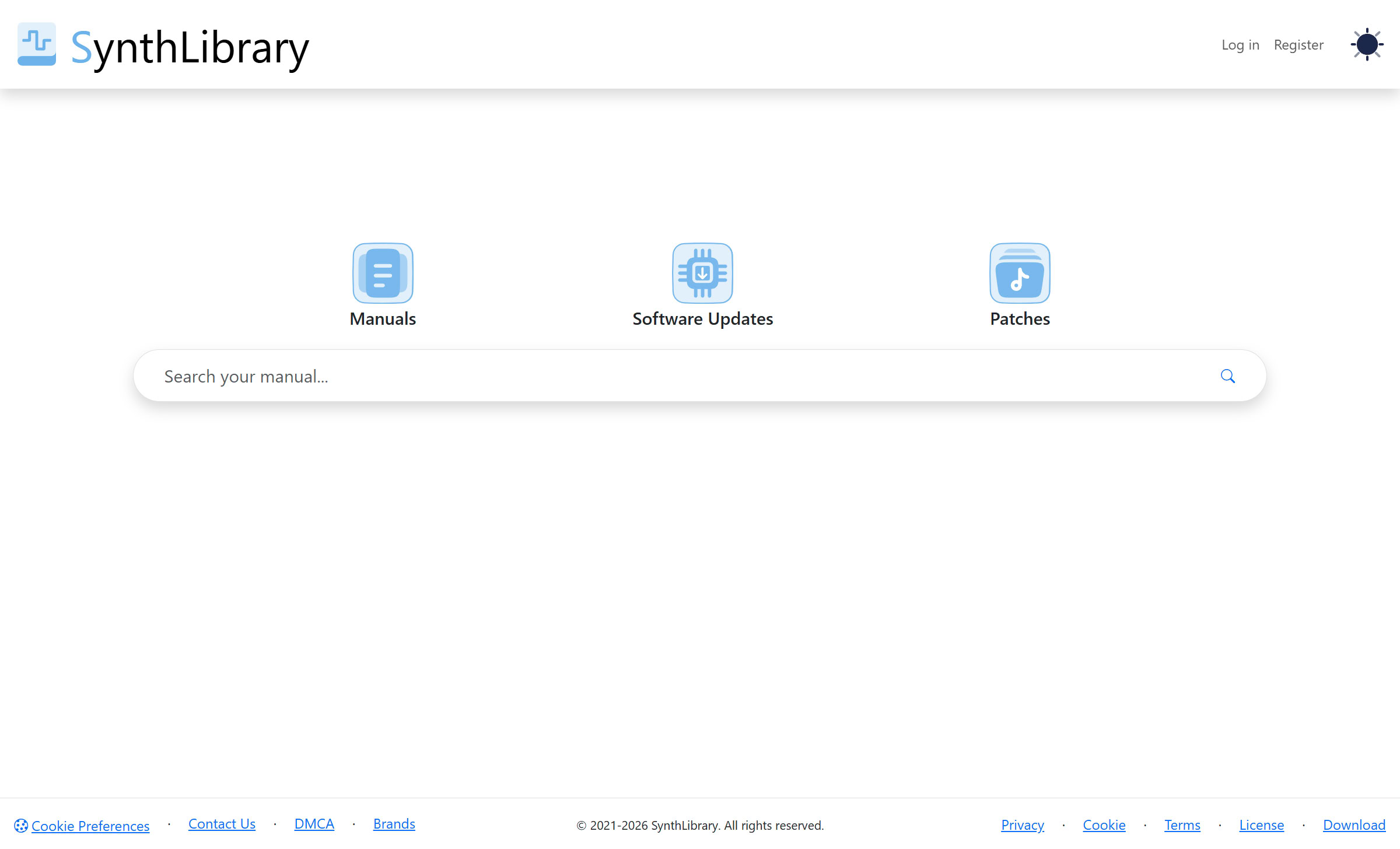Open the DMCA footer link

314,824
